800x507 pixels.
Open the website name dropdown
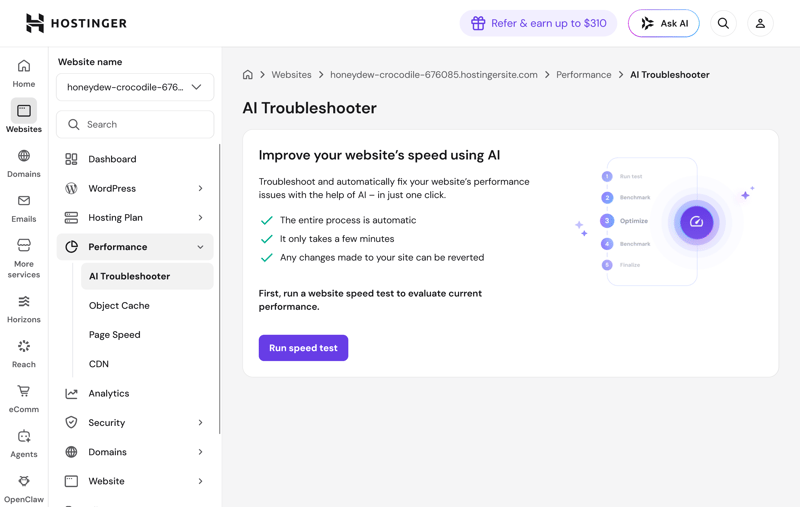tap(135, 87)
